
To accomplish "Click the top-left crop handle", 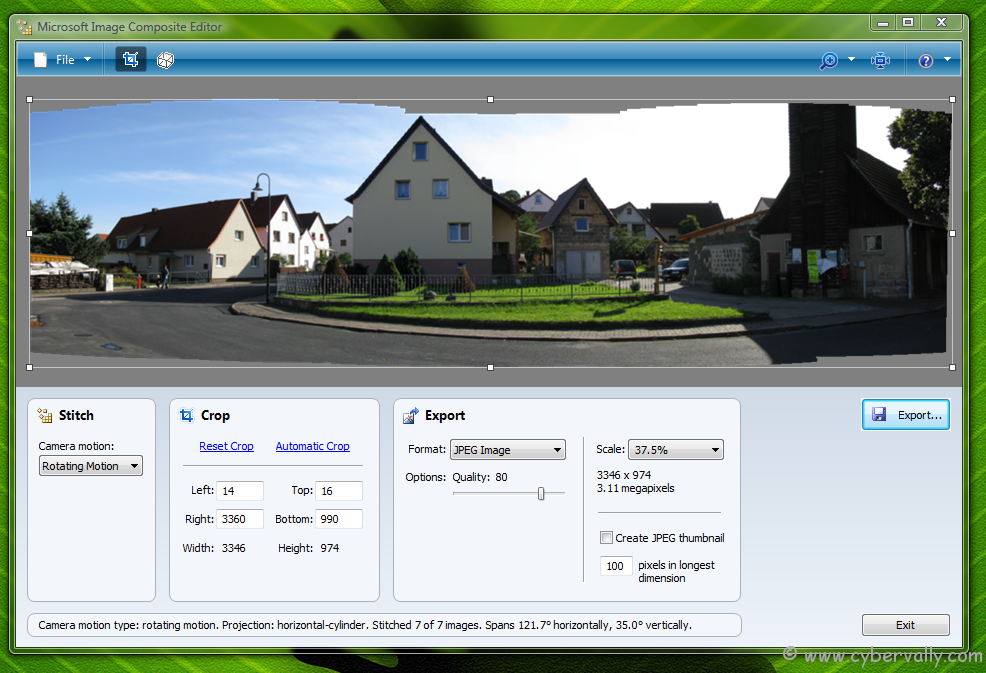I will pos(30,99).
